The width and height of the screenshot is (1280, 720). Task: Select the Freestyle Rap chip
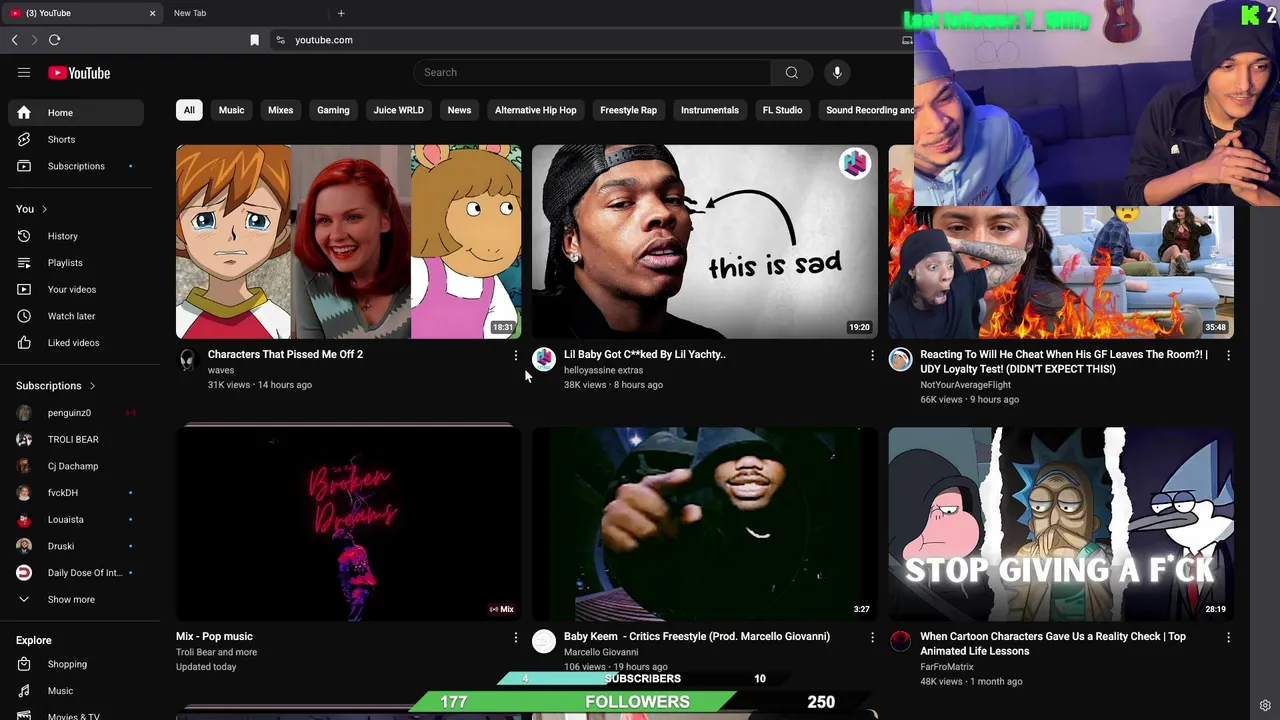click(x=628, y=110)
